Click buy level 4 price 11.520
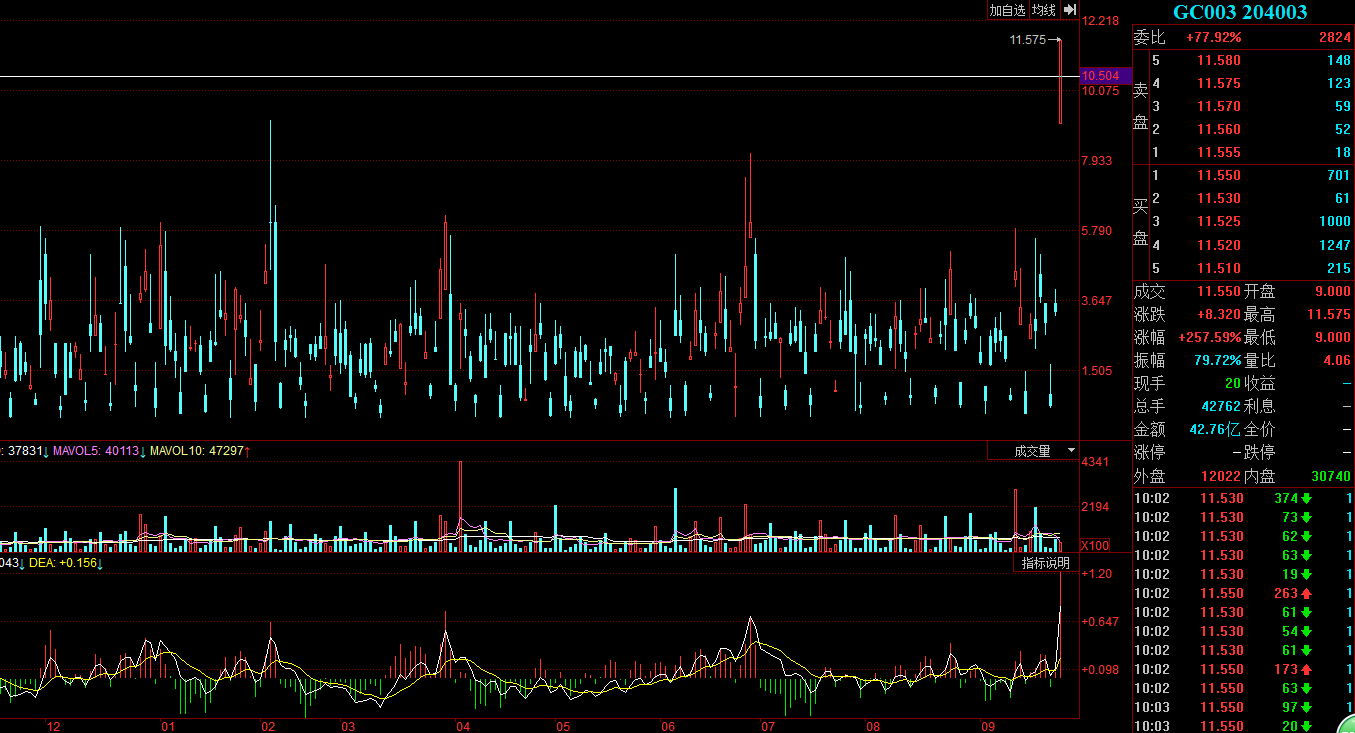 click(x=1219, y=245)
